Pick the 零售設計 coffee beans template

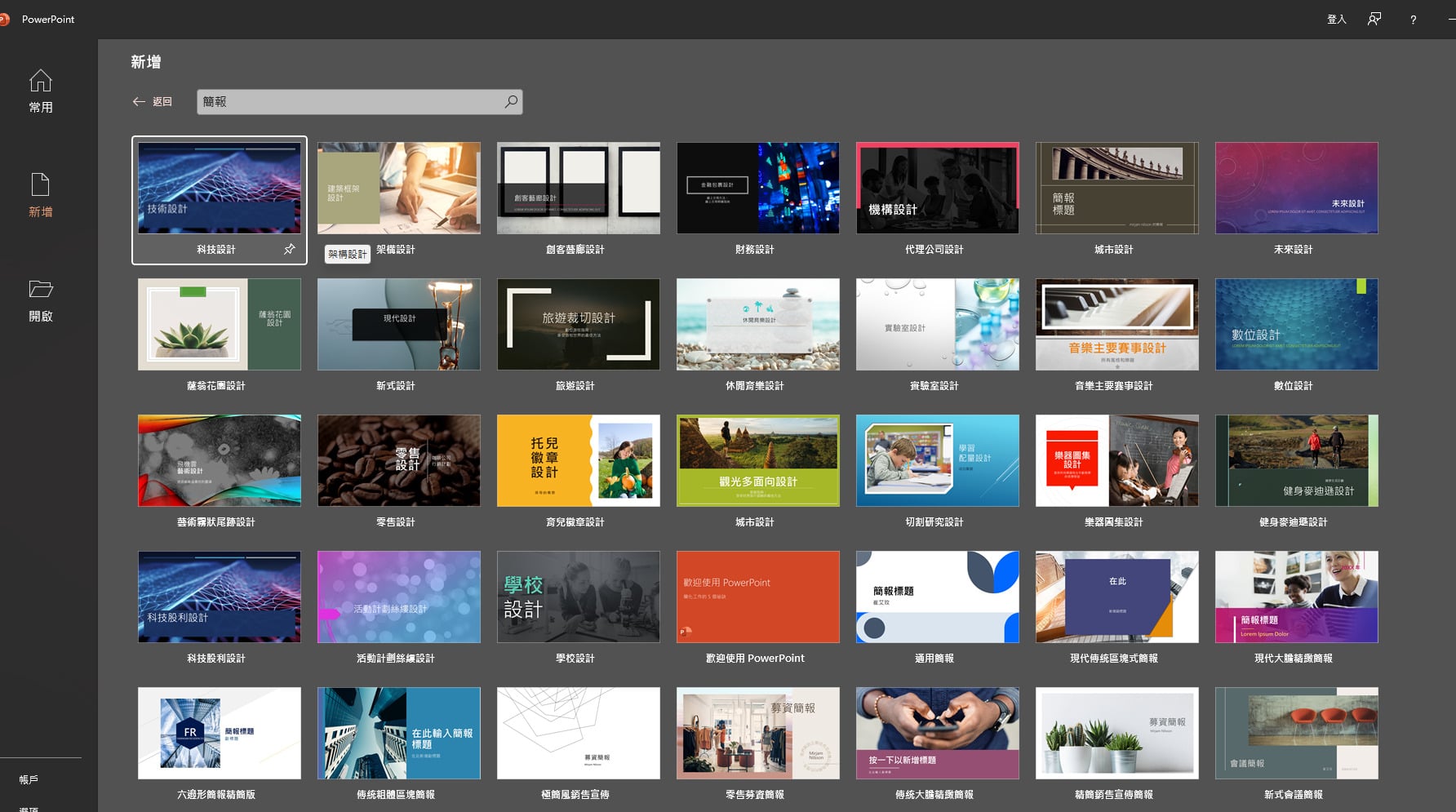pyautogui.click(x=398, y=460)
